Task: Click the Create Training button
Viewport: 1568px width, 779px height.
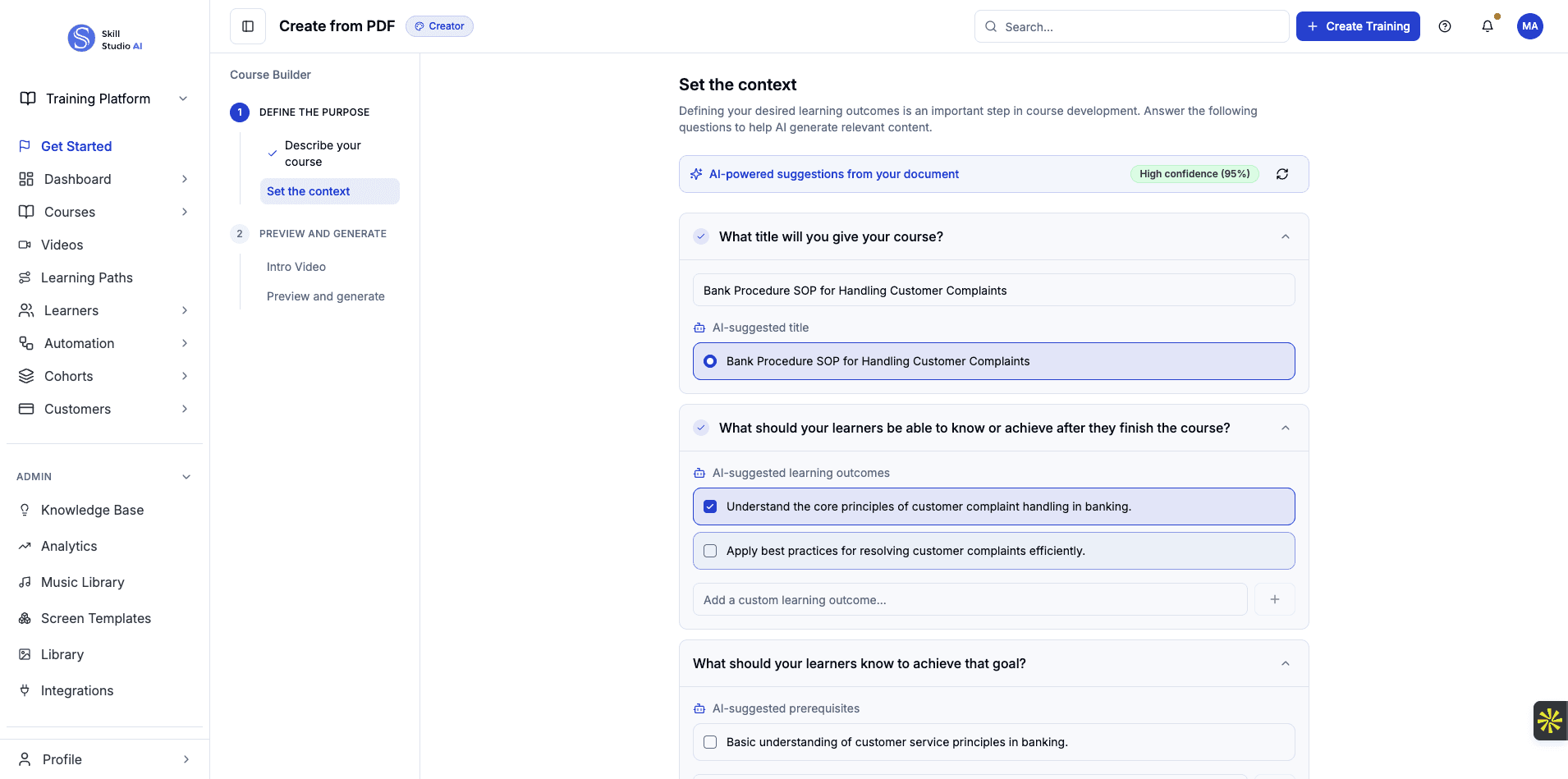Action: [x=1357, y=26]
